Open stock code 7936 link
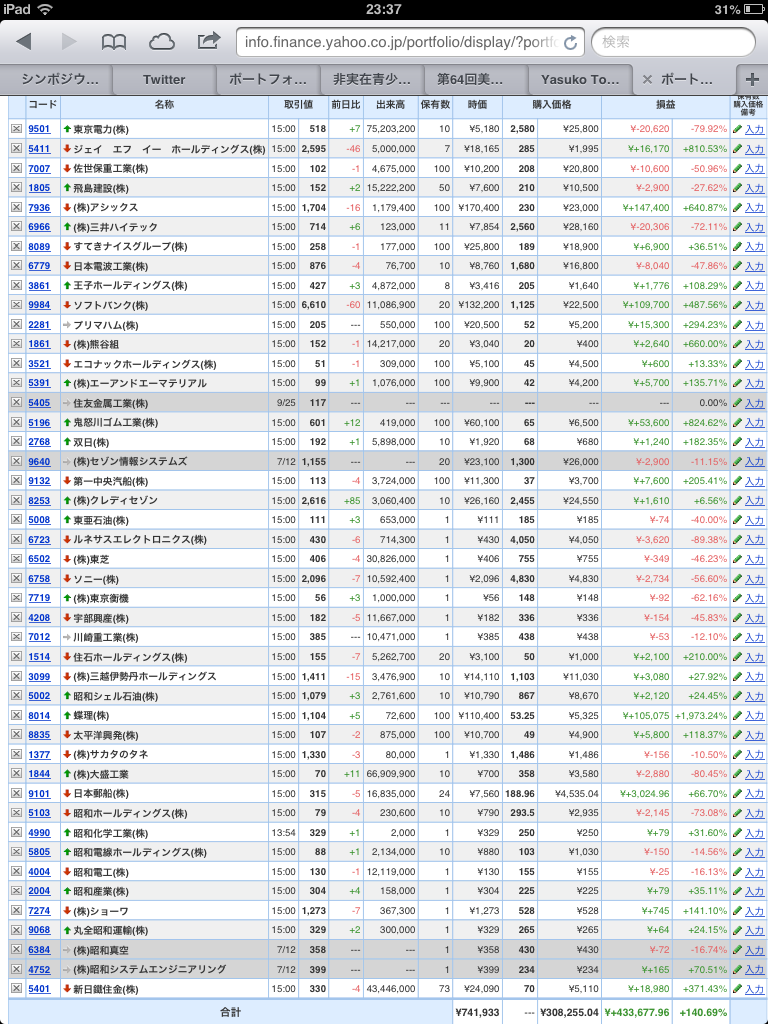Viewport: 768px width, 1024px height. click(39, 208)
